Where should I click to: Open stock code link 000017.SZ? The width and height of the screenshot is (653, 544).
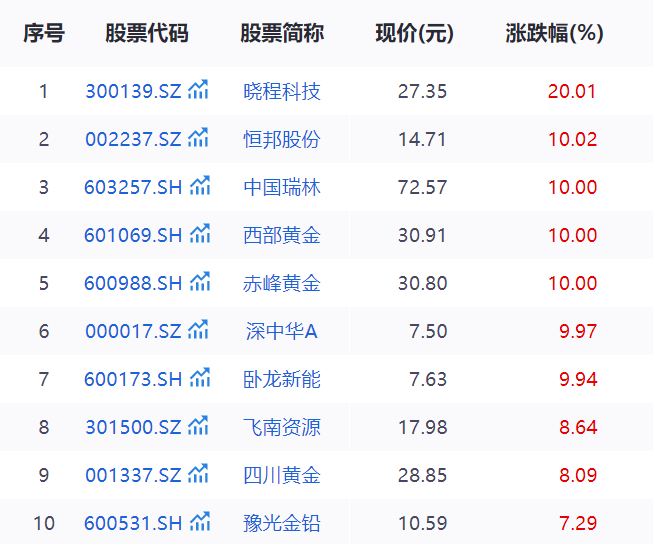click(x=133, y=332)
